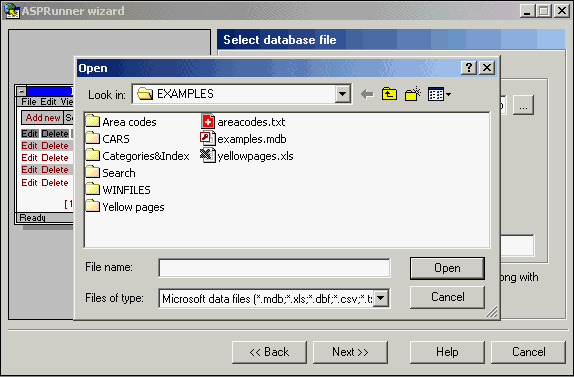
Task: Select the WINFILES folder
Action: point(118,190)
